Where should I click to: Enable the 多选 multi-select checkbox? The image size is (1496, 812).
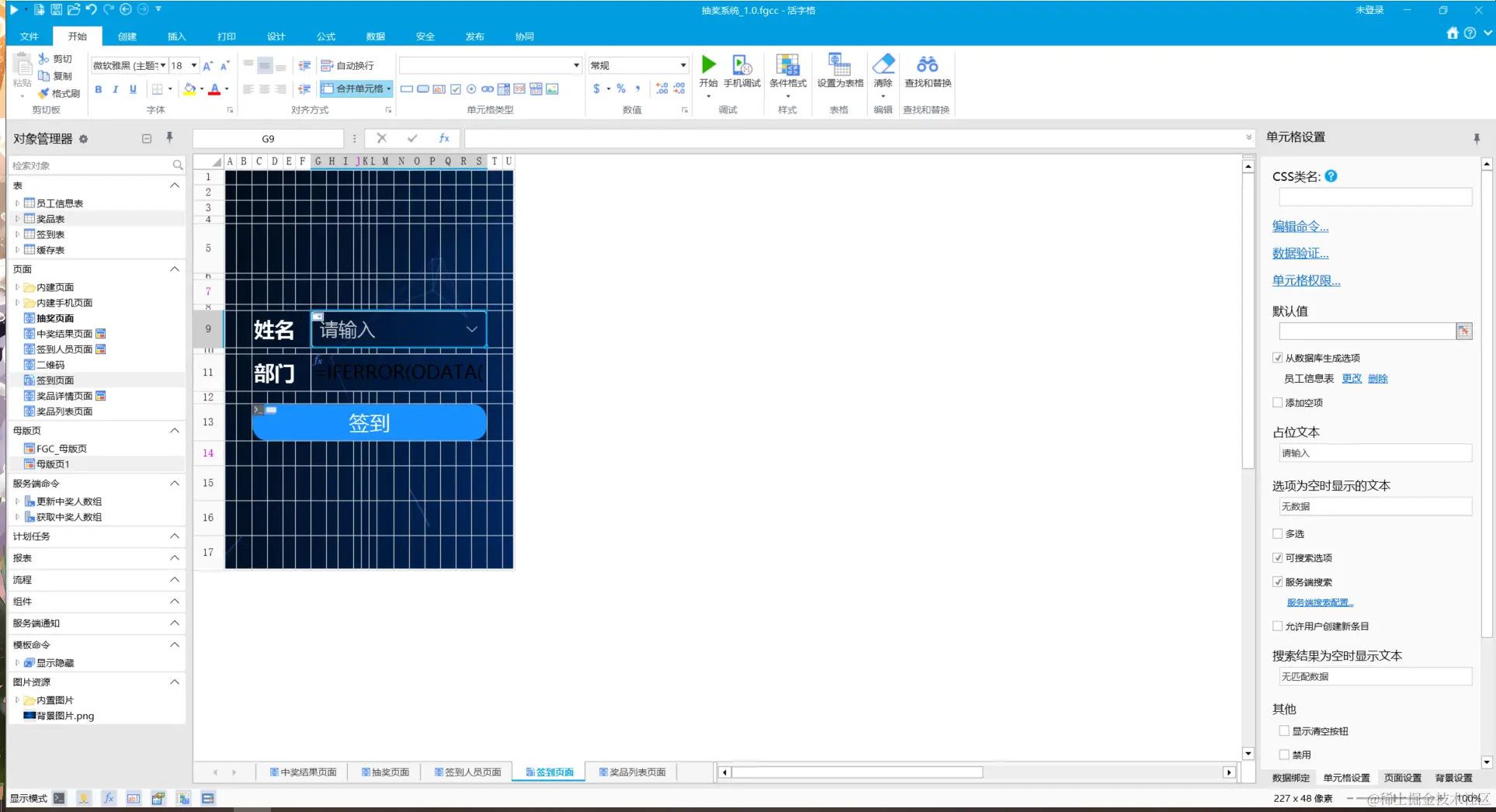1277,533
